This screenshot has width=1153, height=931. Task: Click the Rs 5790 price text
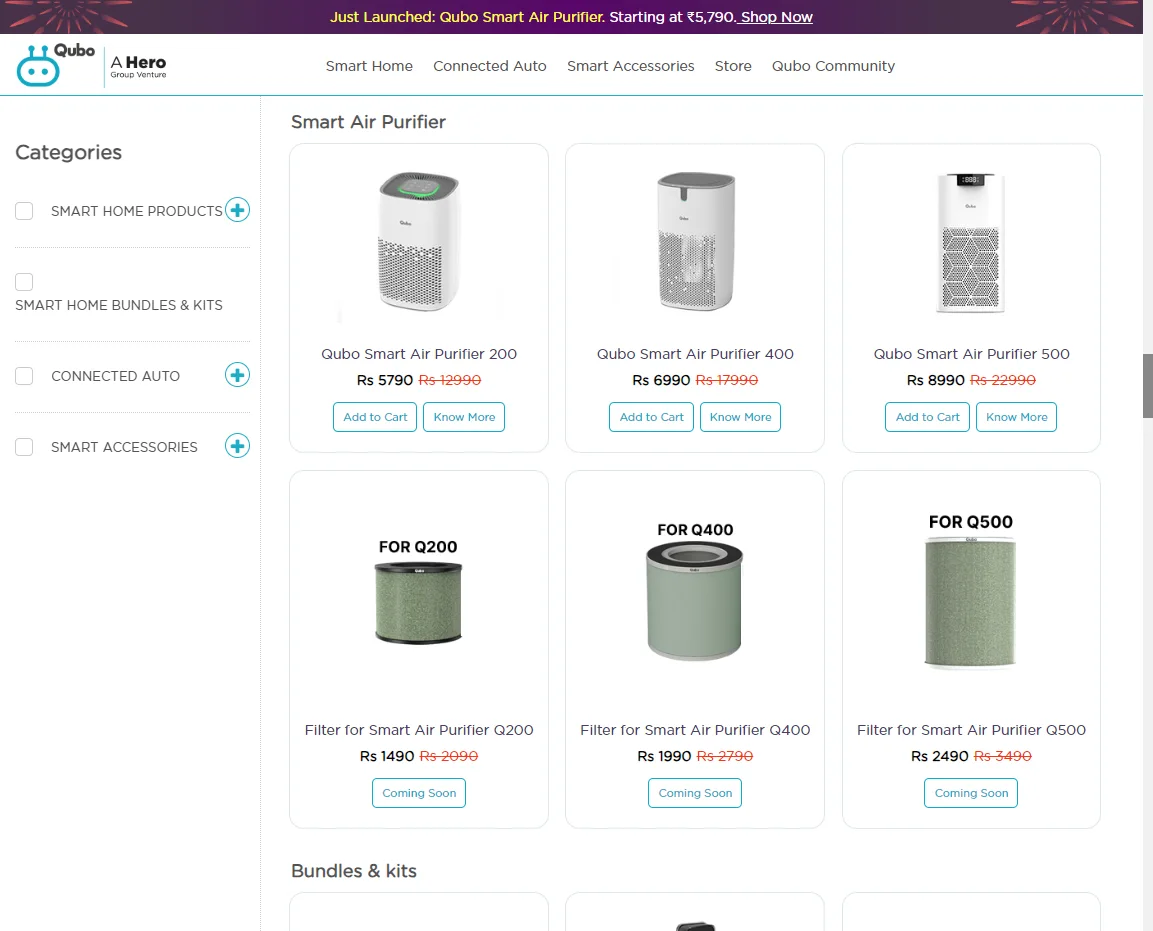tap(385, 380)
